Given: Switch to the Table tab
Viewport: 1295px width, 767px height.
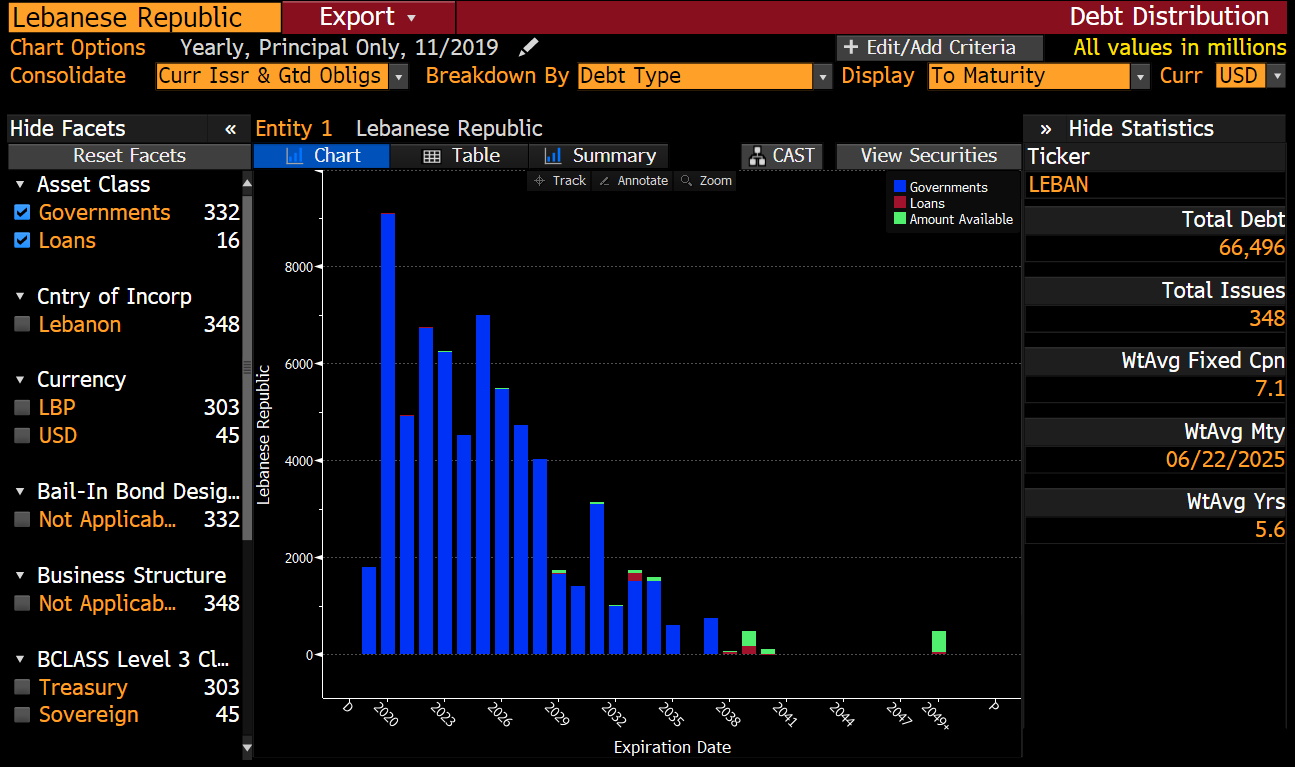Looking at the screenshot, I should [x=460, y=156].
